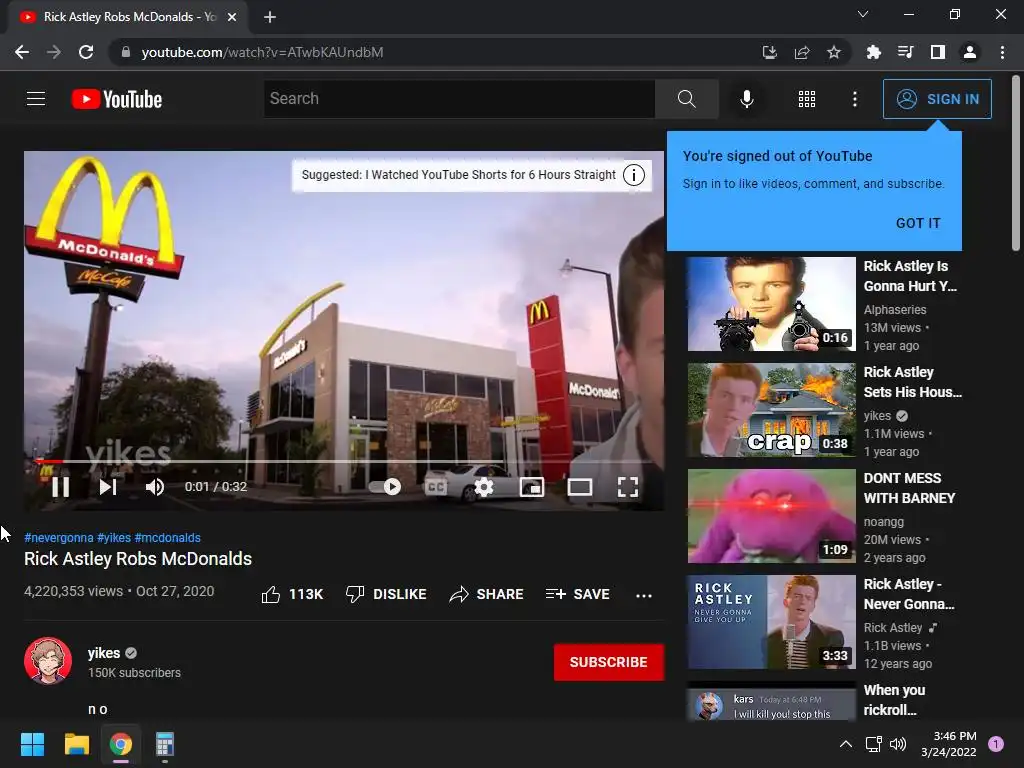Screen dimensions: 1024x768
Task: Activate the miniplayer
Action: tap(532, 487)
